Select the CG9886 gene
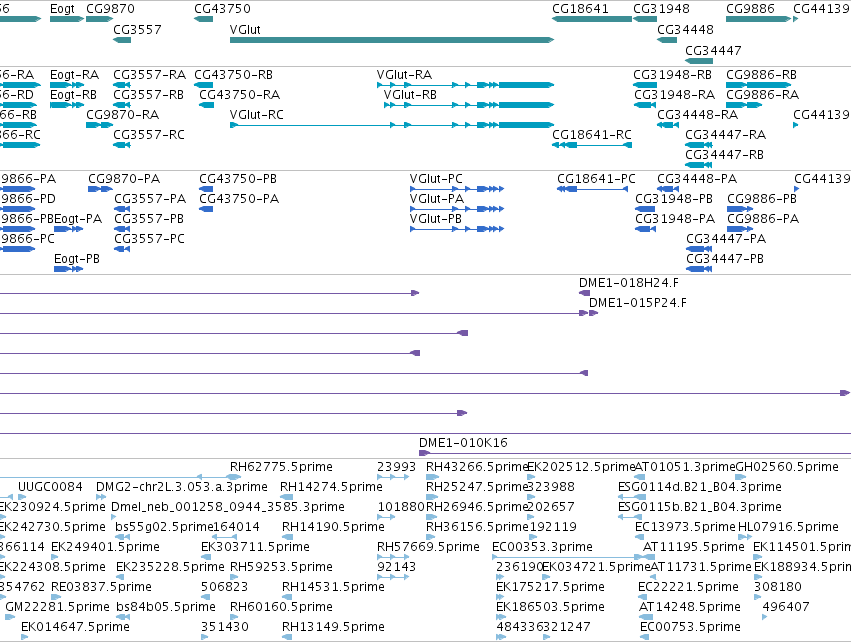The image size is (851, 642). click(x=758, y=19)
